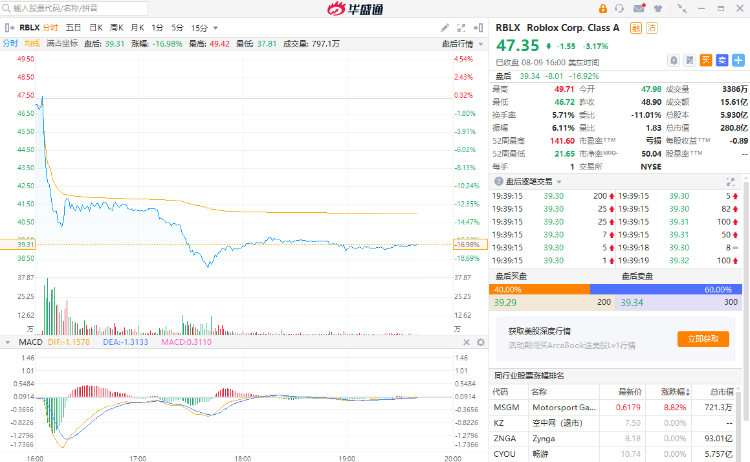
Task: Click the blue sell icon
Action: pyautogui.click(x=722, y=60)
